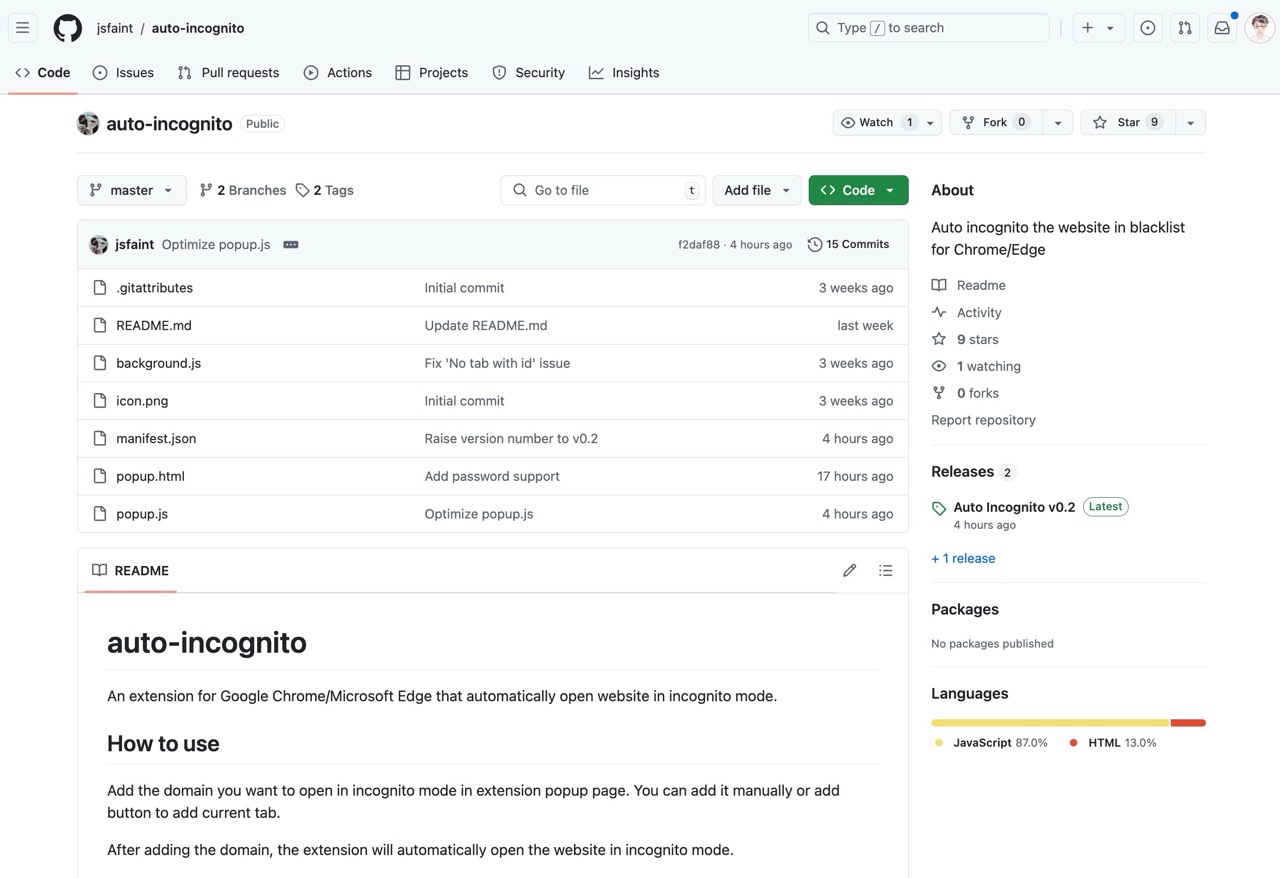Switch to the Insights tab
This screenshot has height=878, width=1280.
click(x=624, y=73)
